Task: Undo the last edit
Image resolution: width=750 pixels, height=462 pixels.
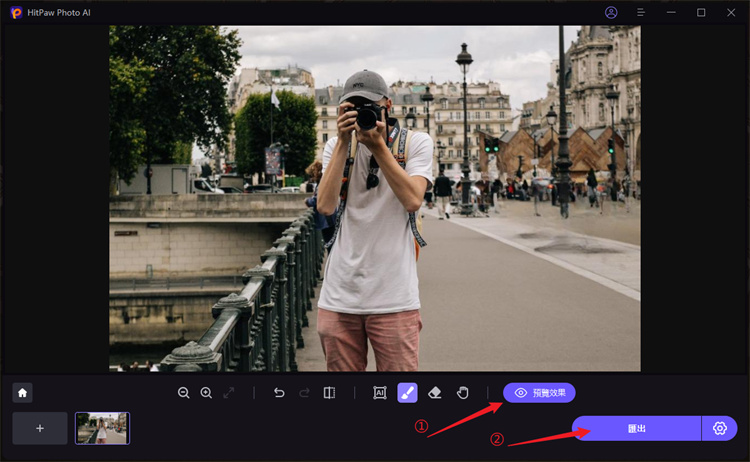Action: point(280,393)
